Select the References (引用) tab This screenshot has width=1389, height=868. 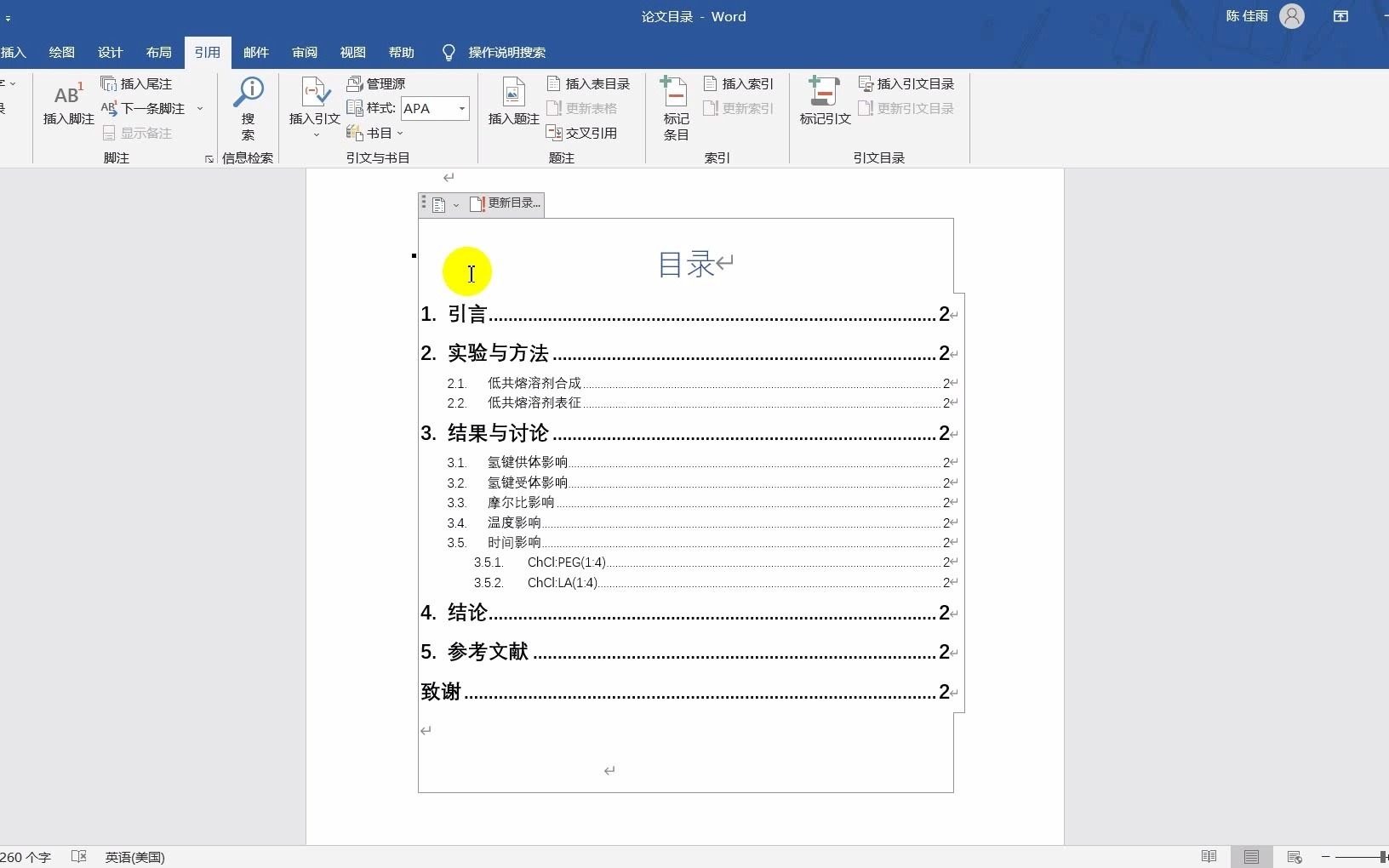point(208,53)
